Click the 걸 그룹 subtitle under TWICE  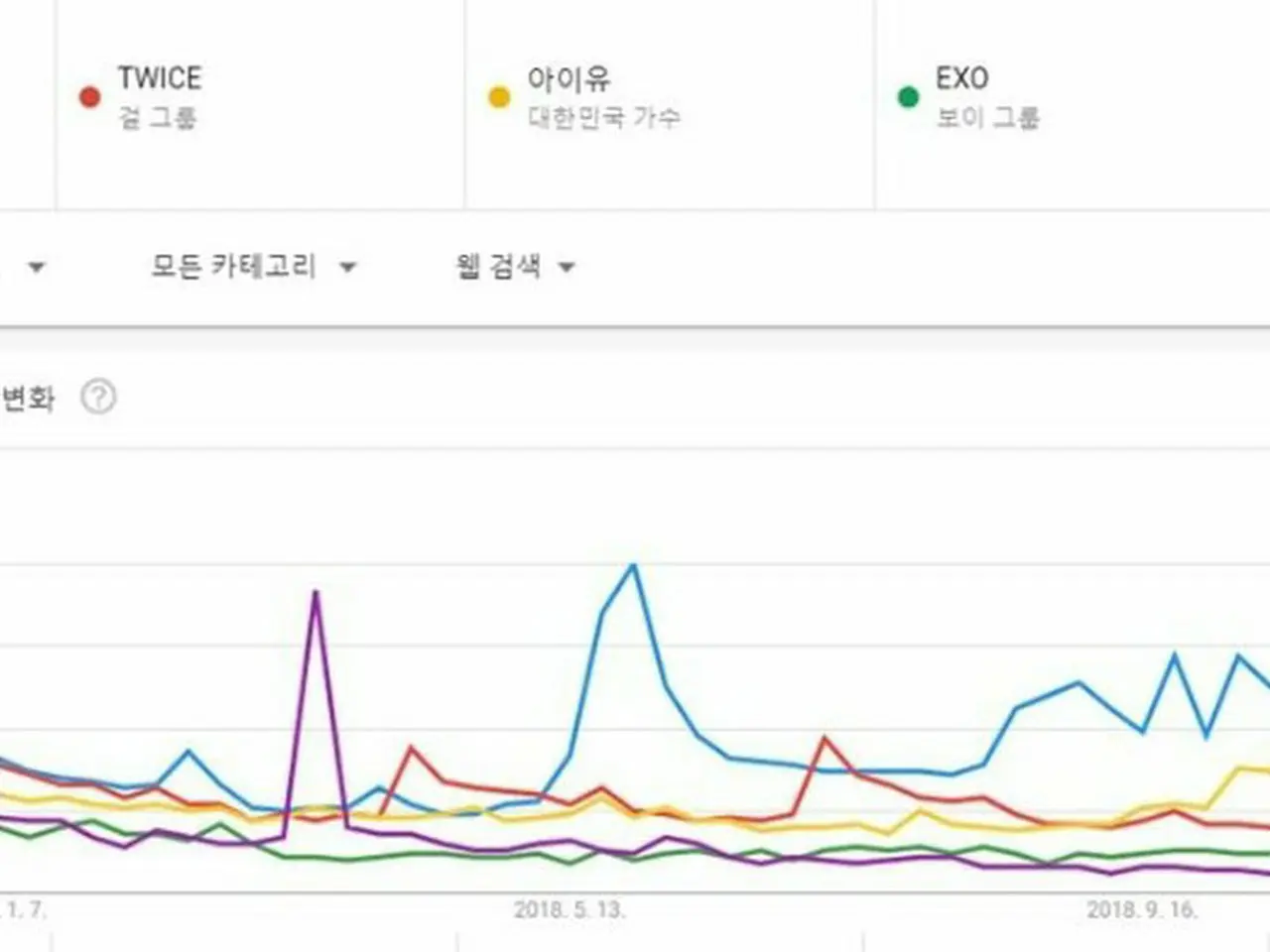(158, 118)
